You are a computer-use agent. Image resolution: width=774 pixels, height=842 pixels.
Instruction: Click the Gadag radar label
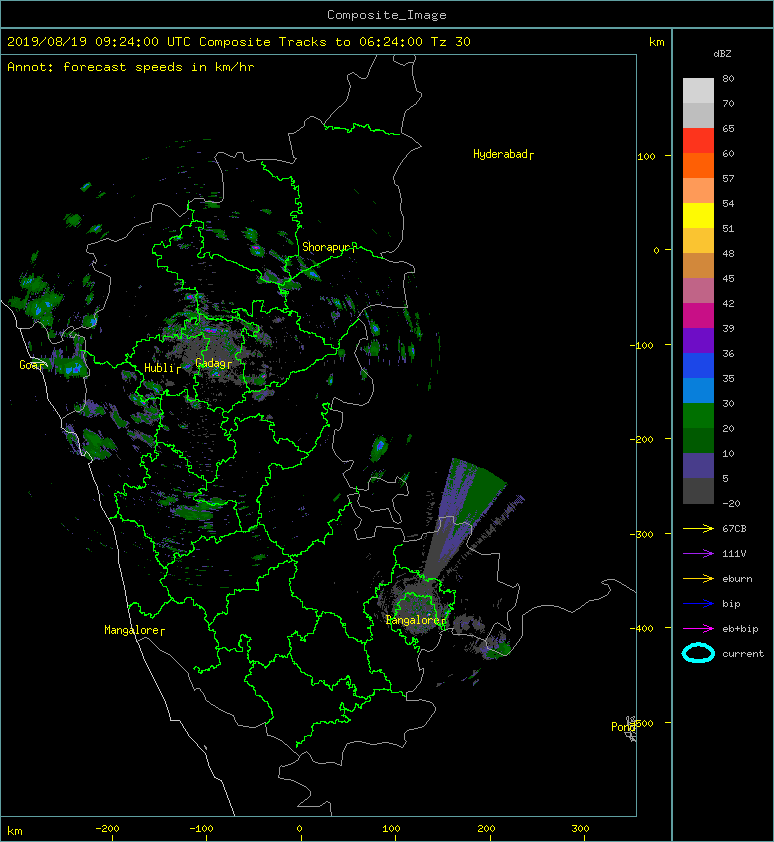(x=211, y=364)
